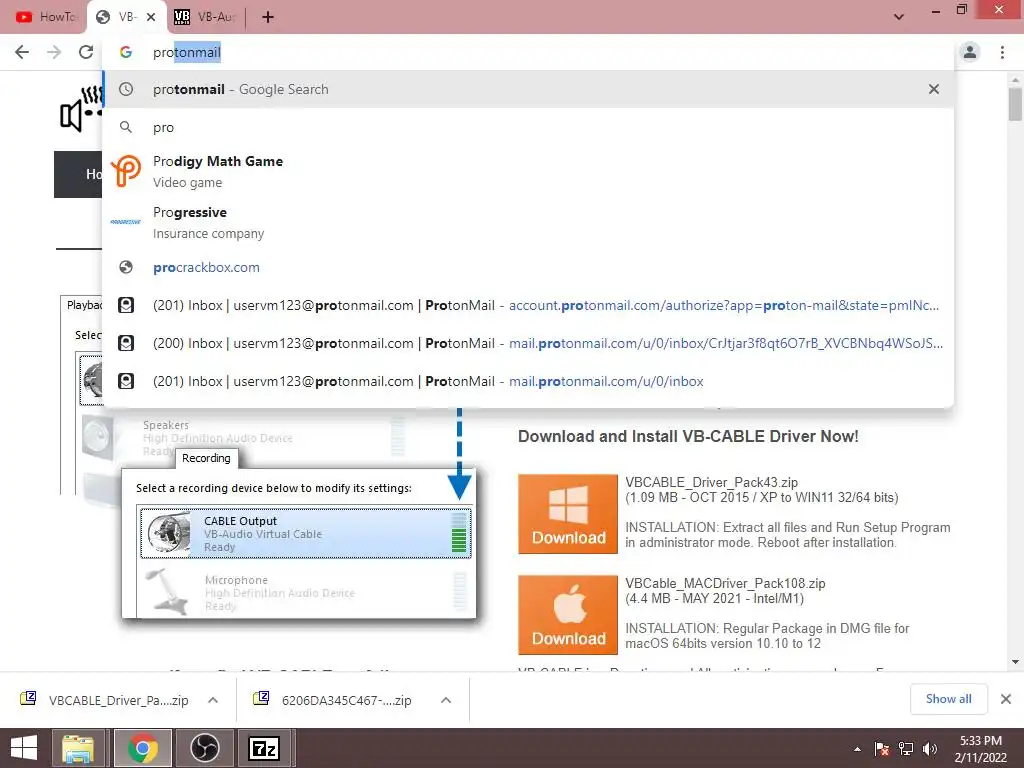This screenshot has height=768, width=1024.
Task: Select Prodigy Math Game suggestion
Action: pos(528,171)
